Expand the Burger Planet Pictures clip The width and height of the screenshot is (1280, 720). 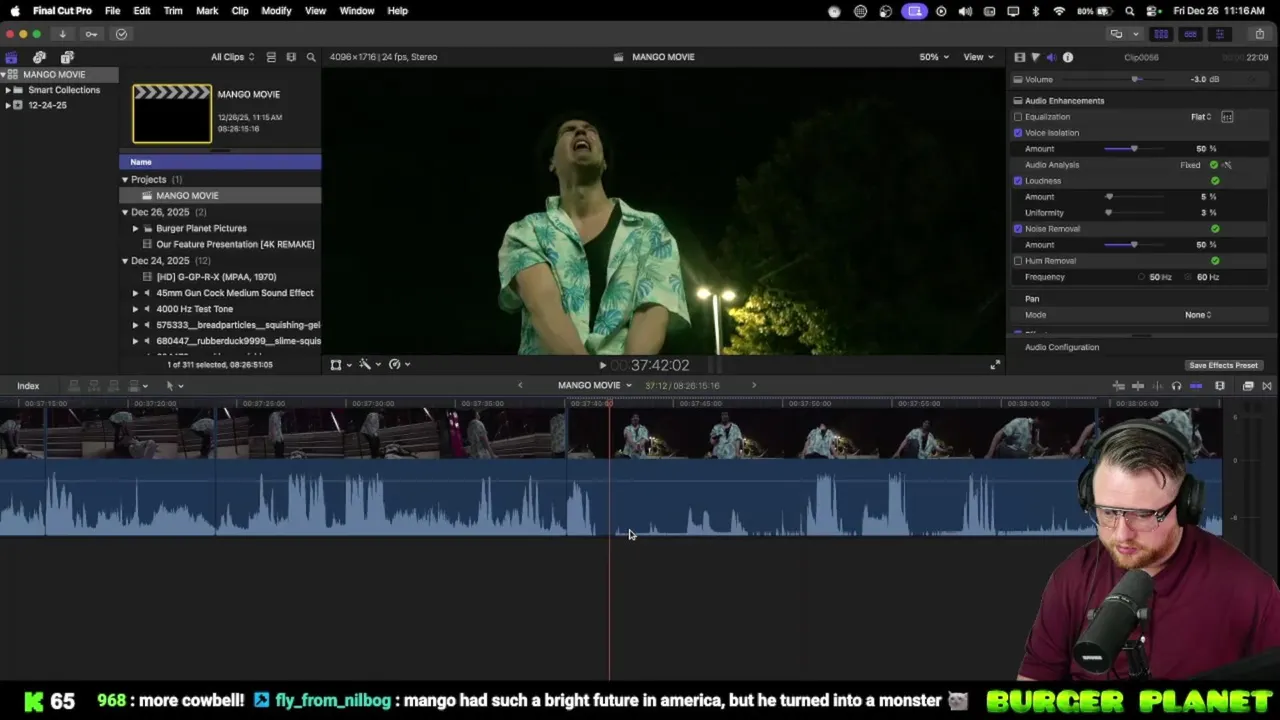click(x=136, y=228)
